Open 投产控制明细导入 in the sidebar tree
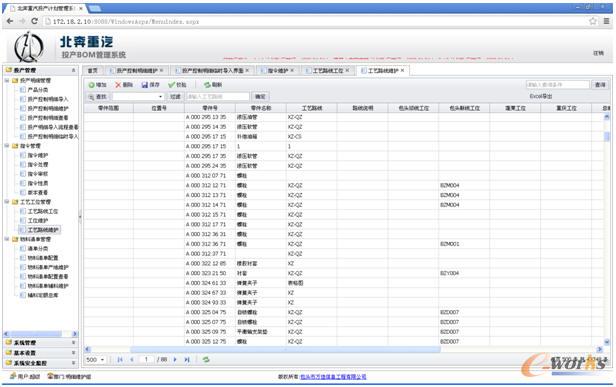Screen dimensions: 616x387 click(x=48, y=99)
